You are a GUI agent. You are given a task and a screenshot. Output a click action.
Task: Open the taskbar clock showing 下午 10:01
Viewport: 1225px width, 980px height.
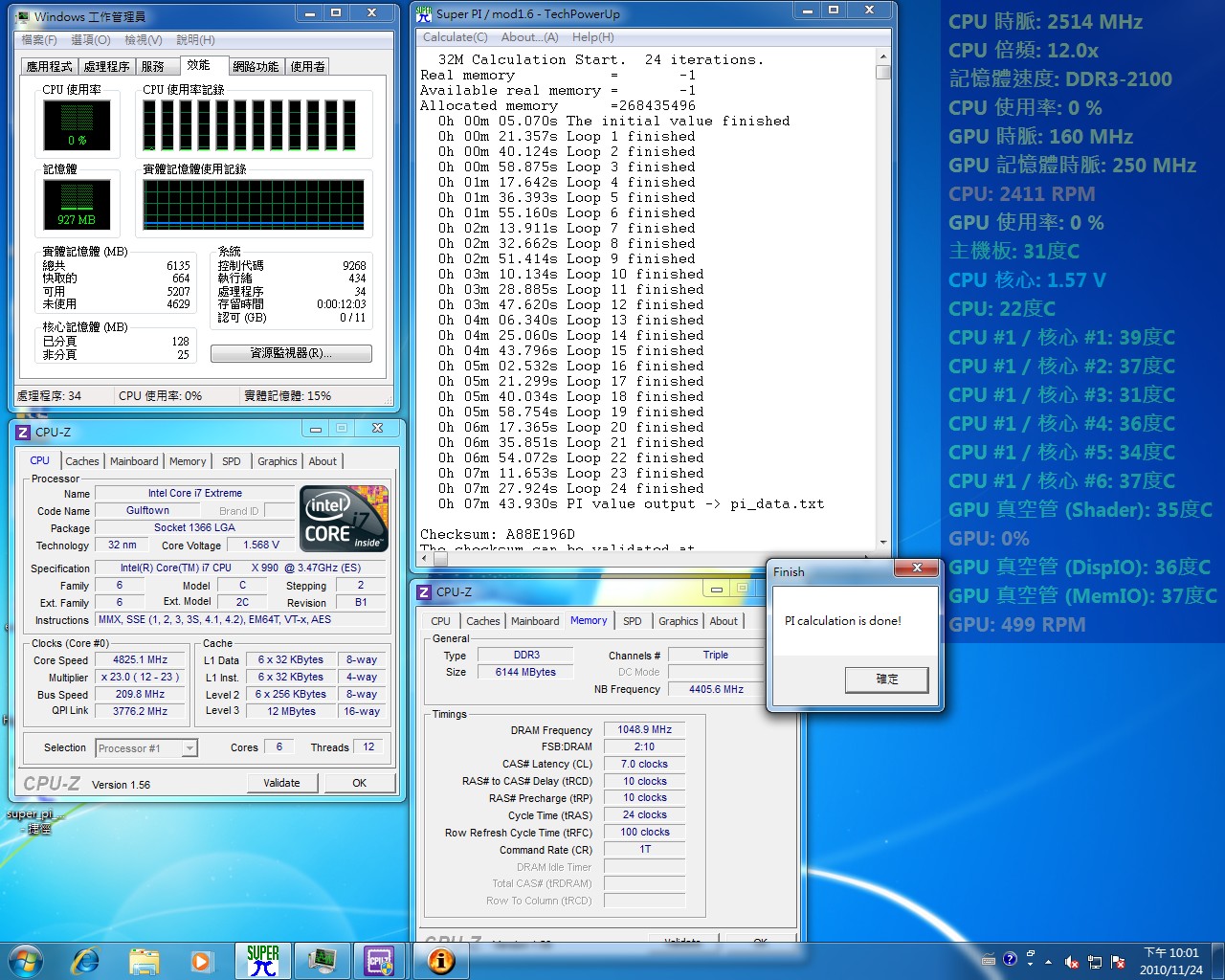(x=1171, y=961)
